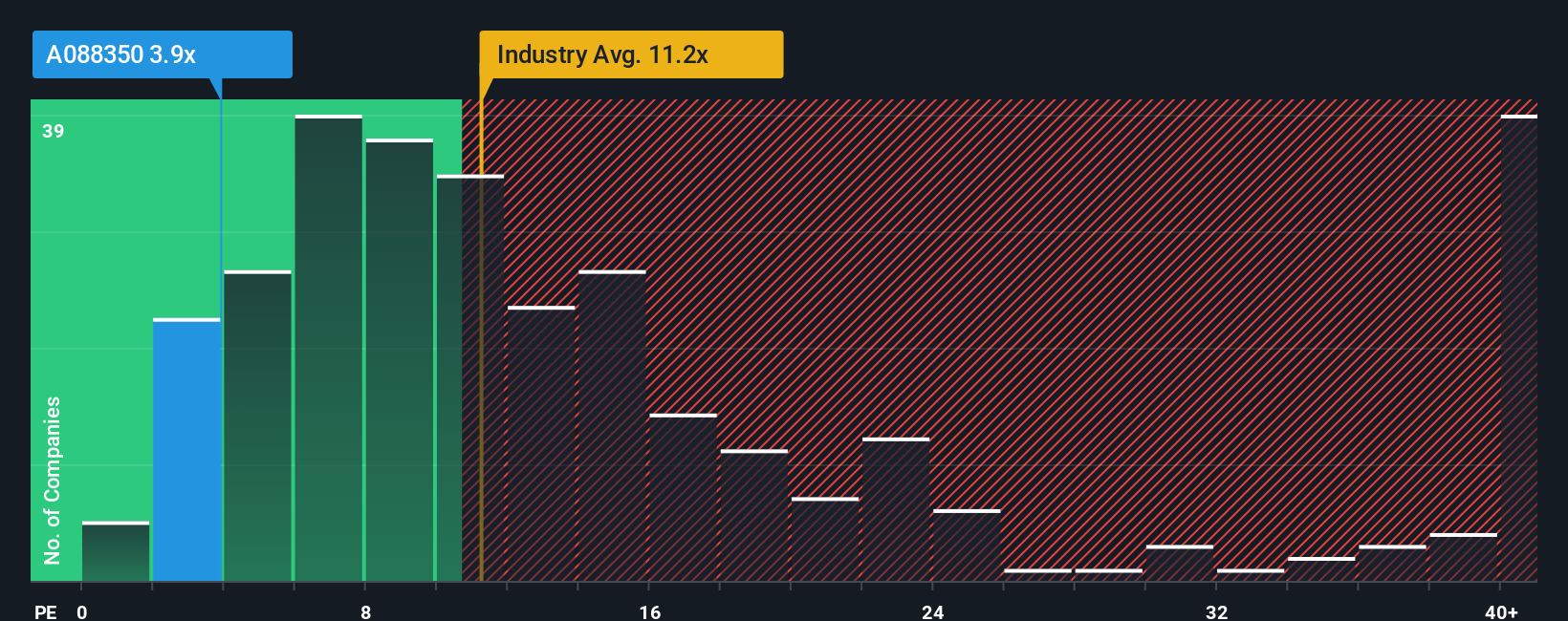Select the highlighted blue histogram bar
This screenshot has height=621, width=1568.
186,450
